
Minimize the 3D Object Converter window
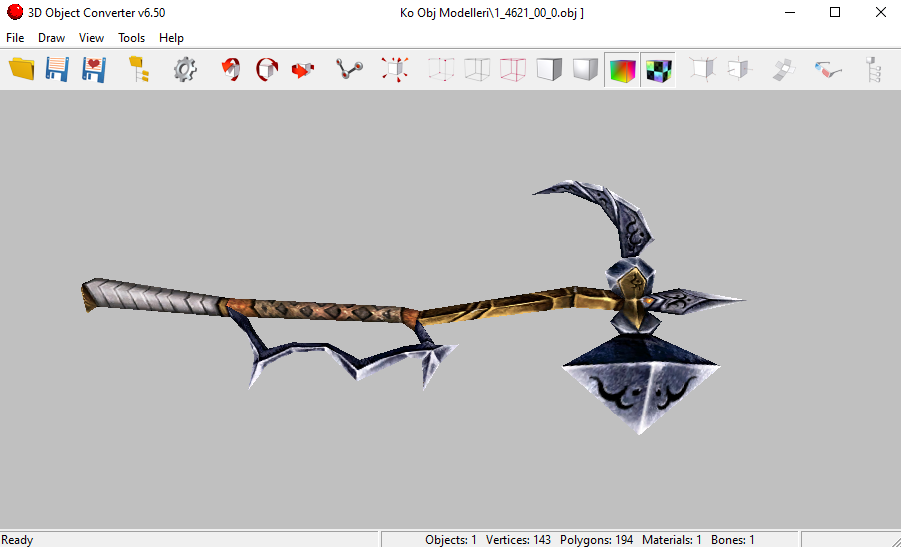tap(790, 12)
